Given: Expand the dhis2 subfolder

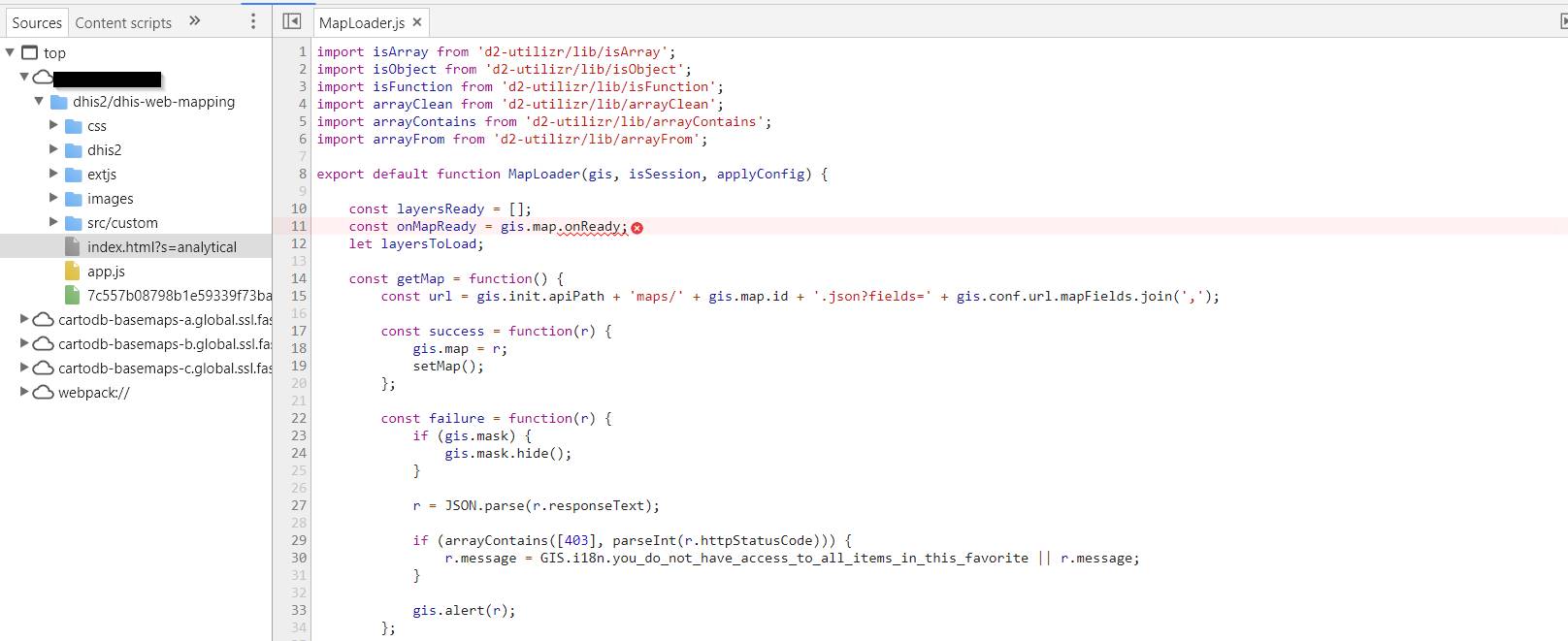Looking at the screenshot, I should [53, 149].
